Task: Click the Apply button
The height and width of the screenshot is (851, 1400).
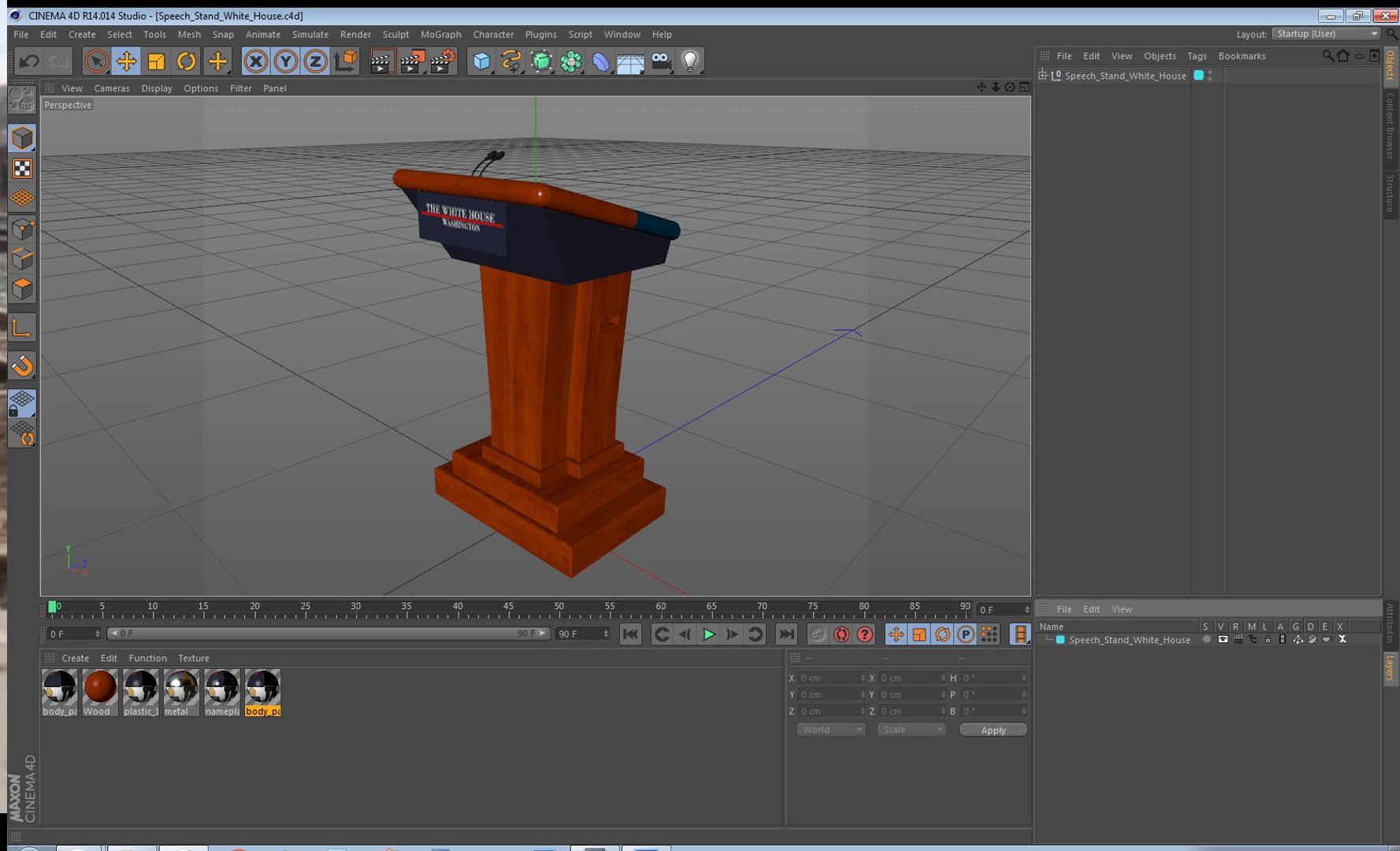Action: pos(993,730)
